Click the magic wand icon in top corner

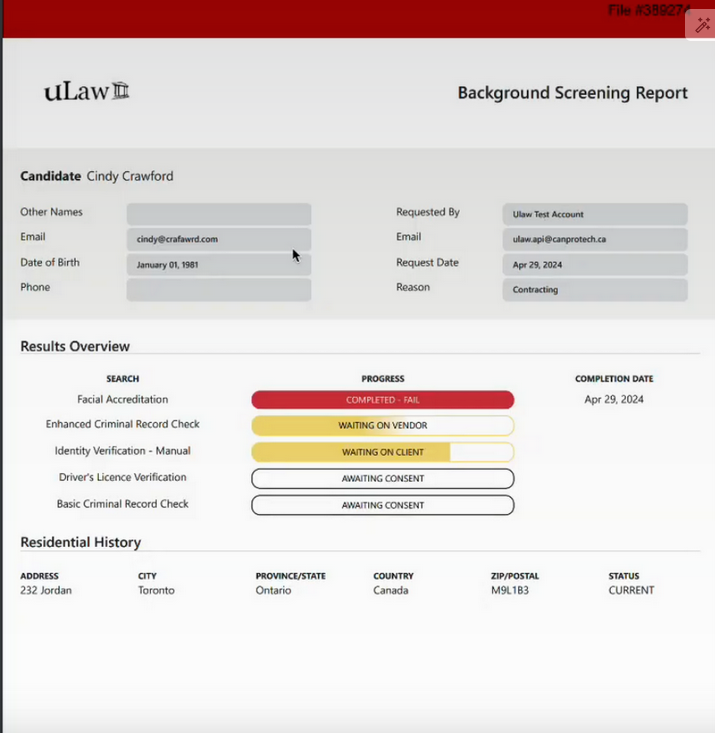pos(702,25)
